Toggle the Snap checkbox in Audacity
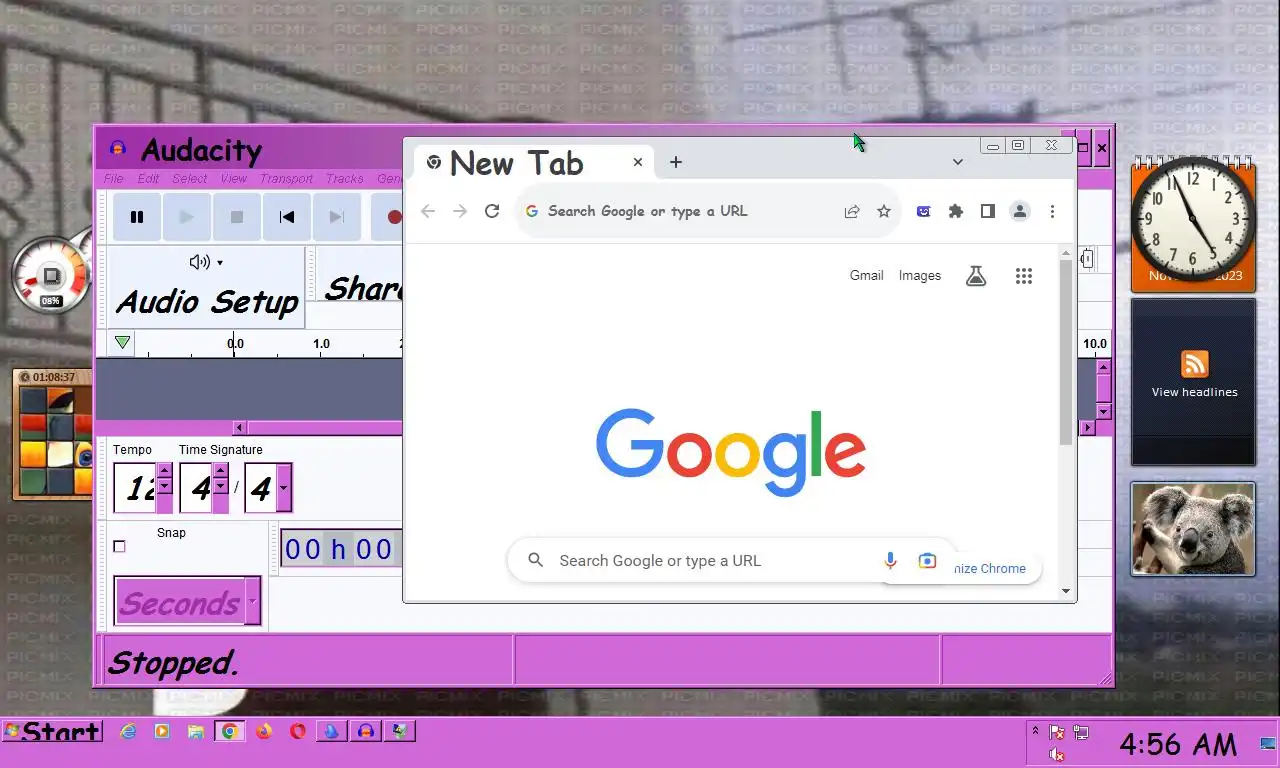The image size is (1280, 768). point(119,546)
